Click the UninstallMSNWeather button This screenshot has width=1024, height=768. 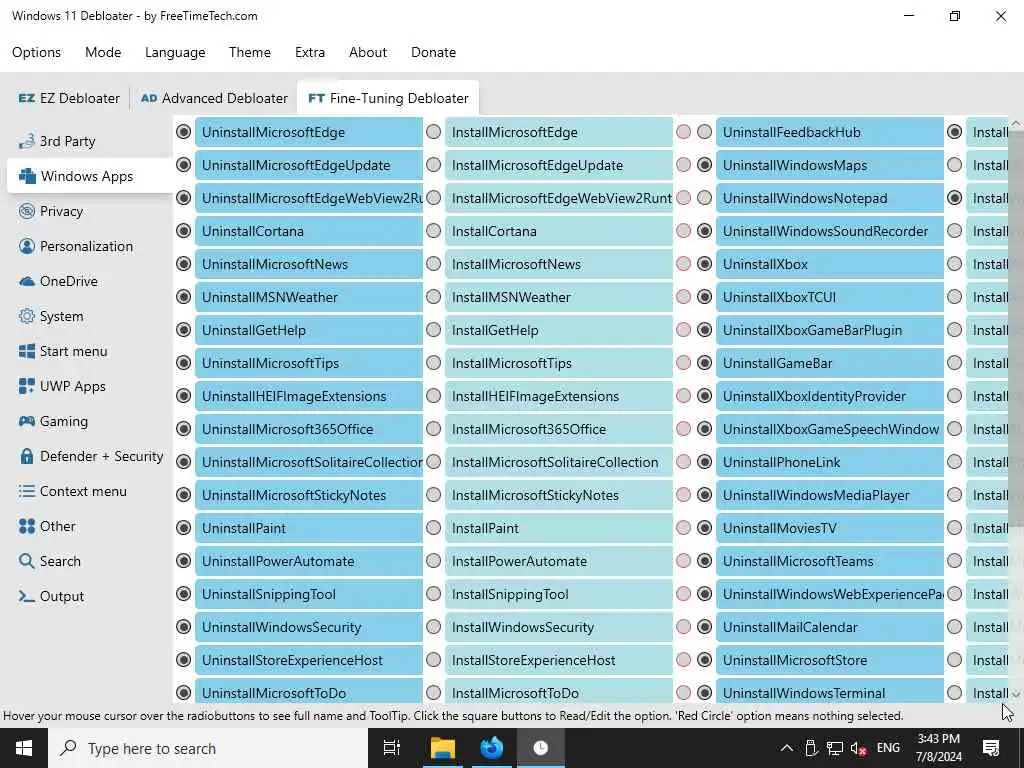[x=309, y=297]
